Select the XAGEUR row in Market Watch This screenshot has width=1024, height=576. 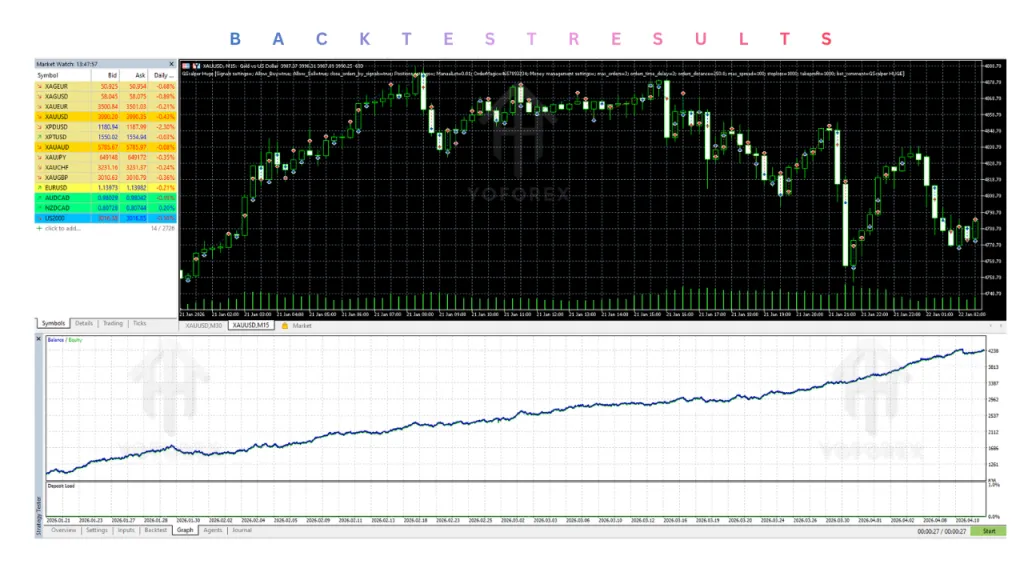click(105, 86)
